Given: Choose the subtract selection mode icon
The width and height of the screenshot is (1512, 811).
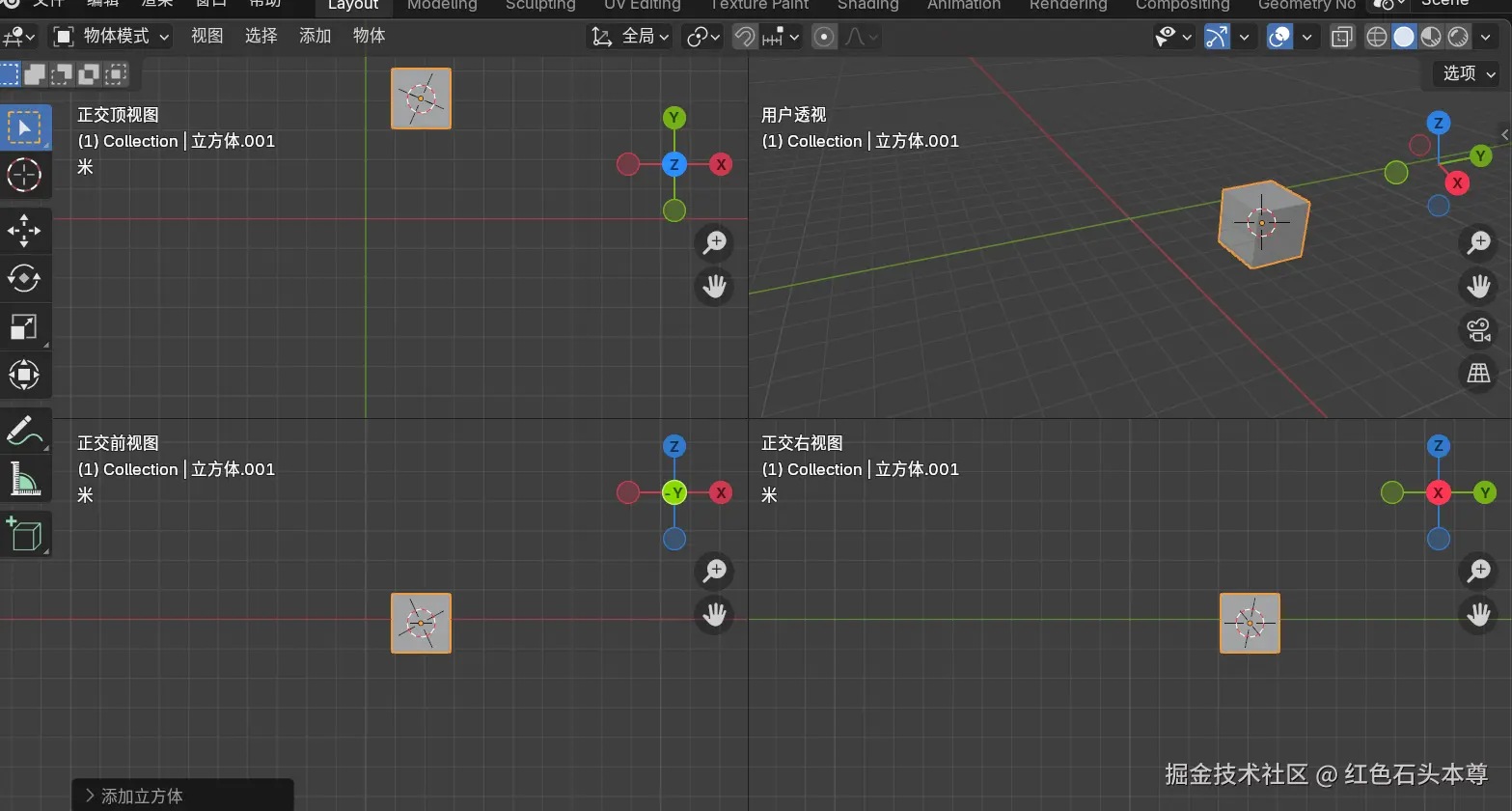Looking at the screenshot, I should point(62,73).
